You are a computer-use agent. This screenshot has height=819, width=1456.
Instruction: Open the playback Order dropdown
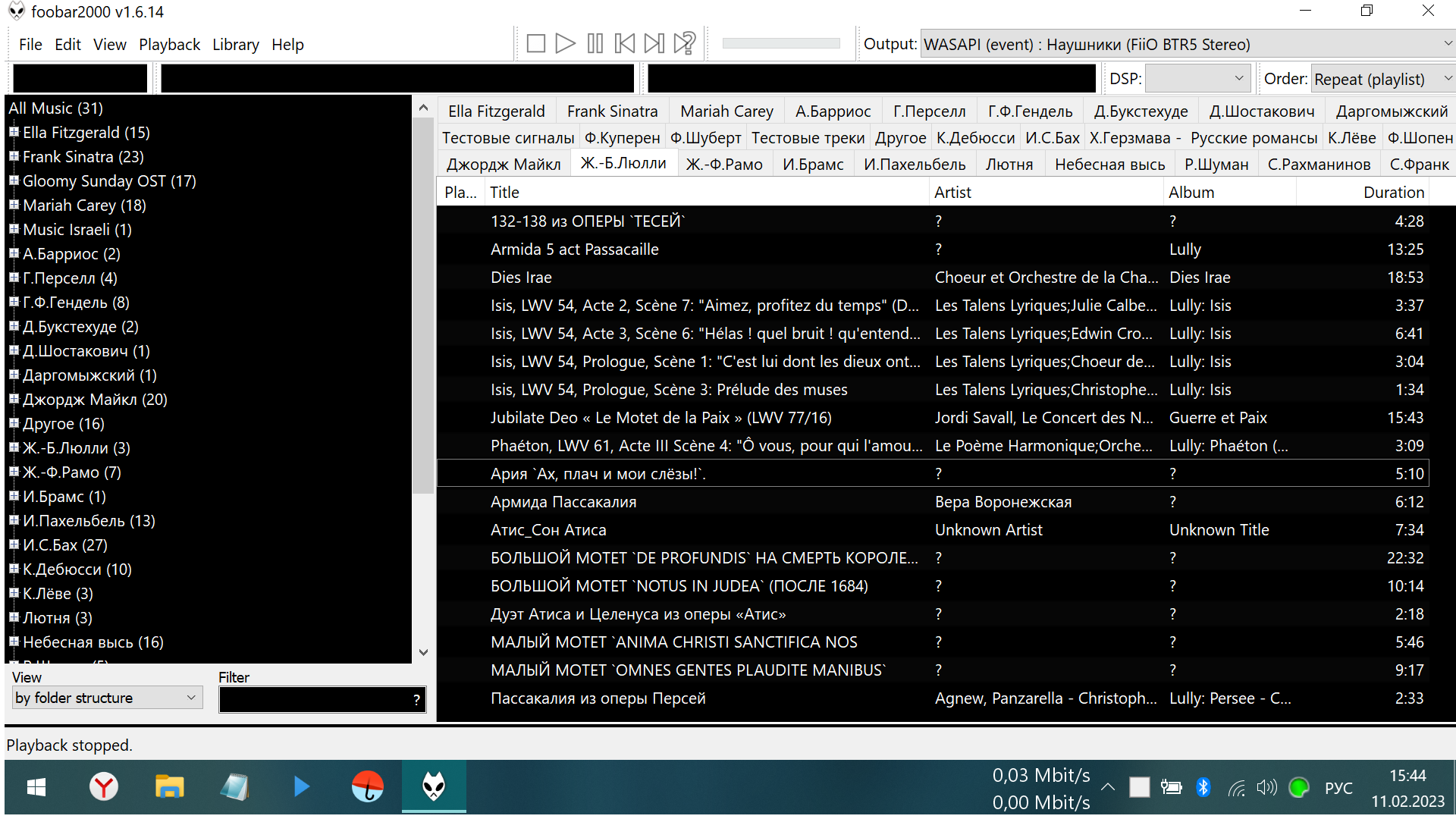coord(1381,79)
